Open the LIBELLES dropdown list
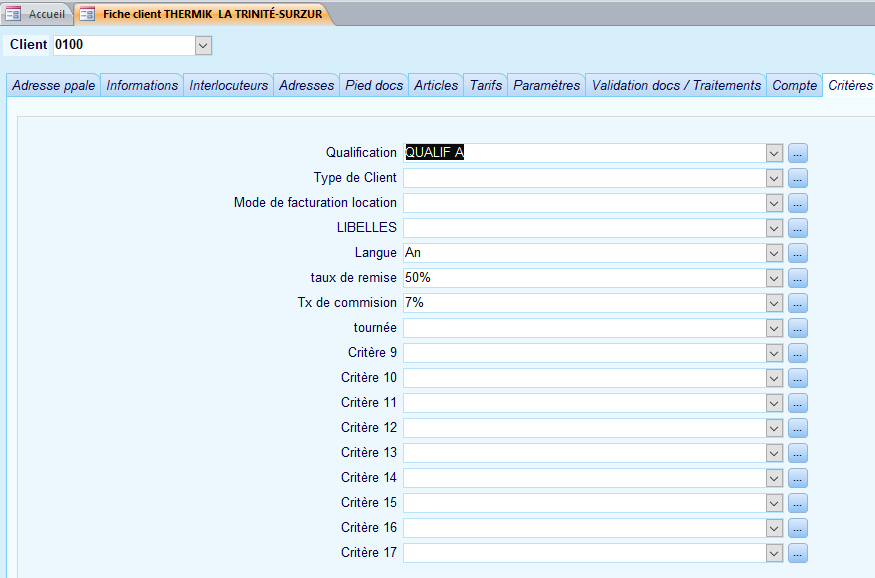This screenshot has height=578, width=875. (x=773, y=228)
